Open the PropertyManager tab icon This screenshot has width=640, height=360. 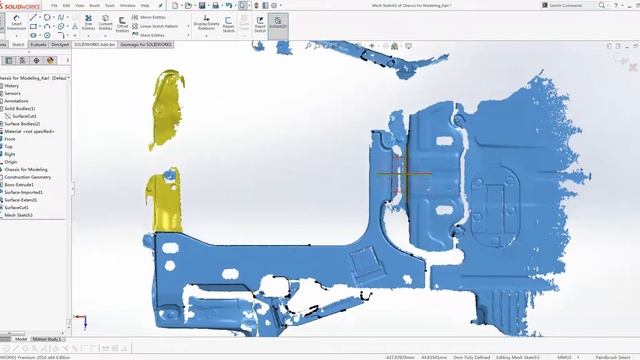22,60
